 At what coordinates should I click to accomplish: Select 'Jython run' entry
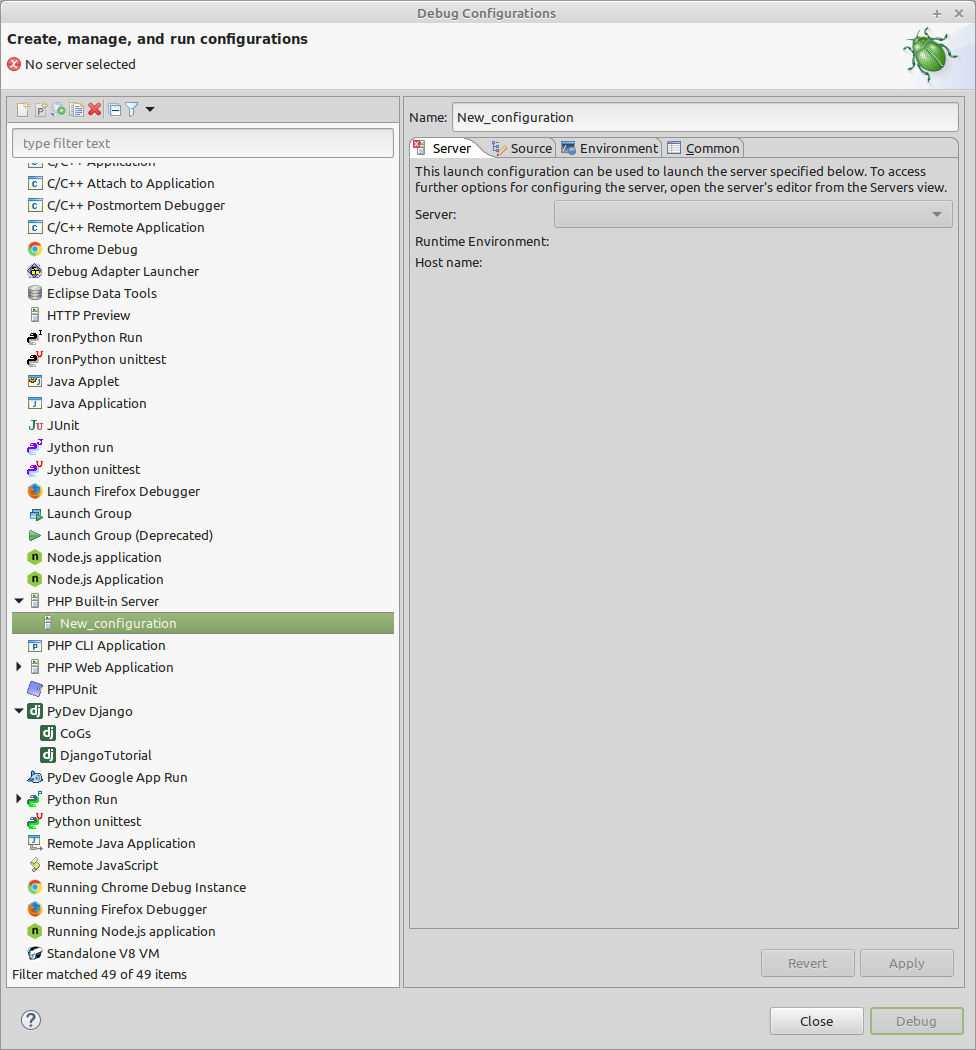coord(80,447)
